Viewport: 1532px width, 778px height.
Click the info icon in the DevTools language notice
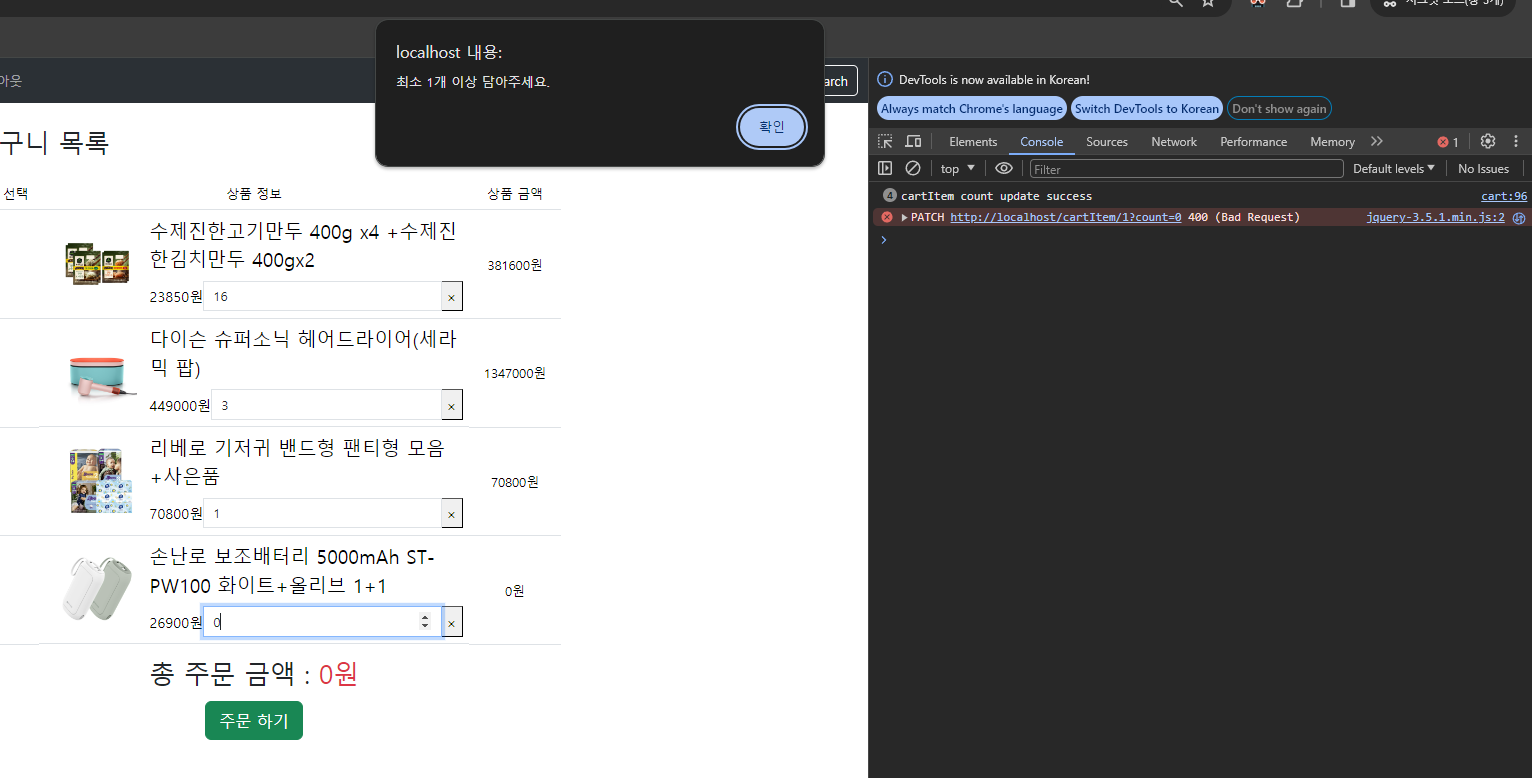point(885,79)
